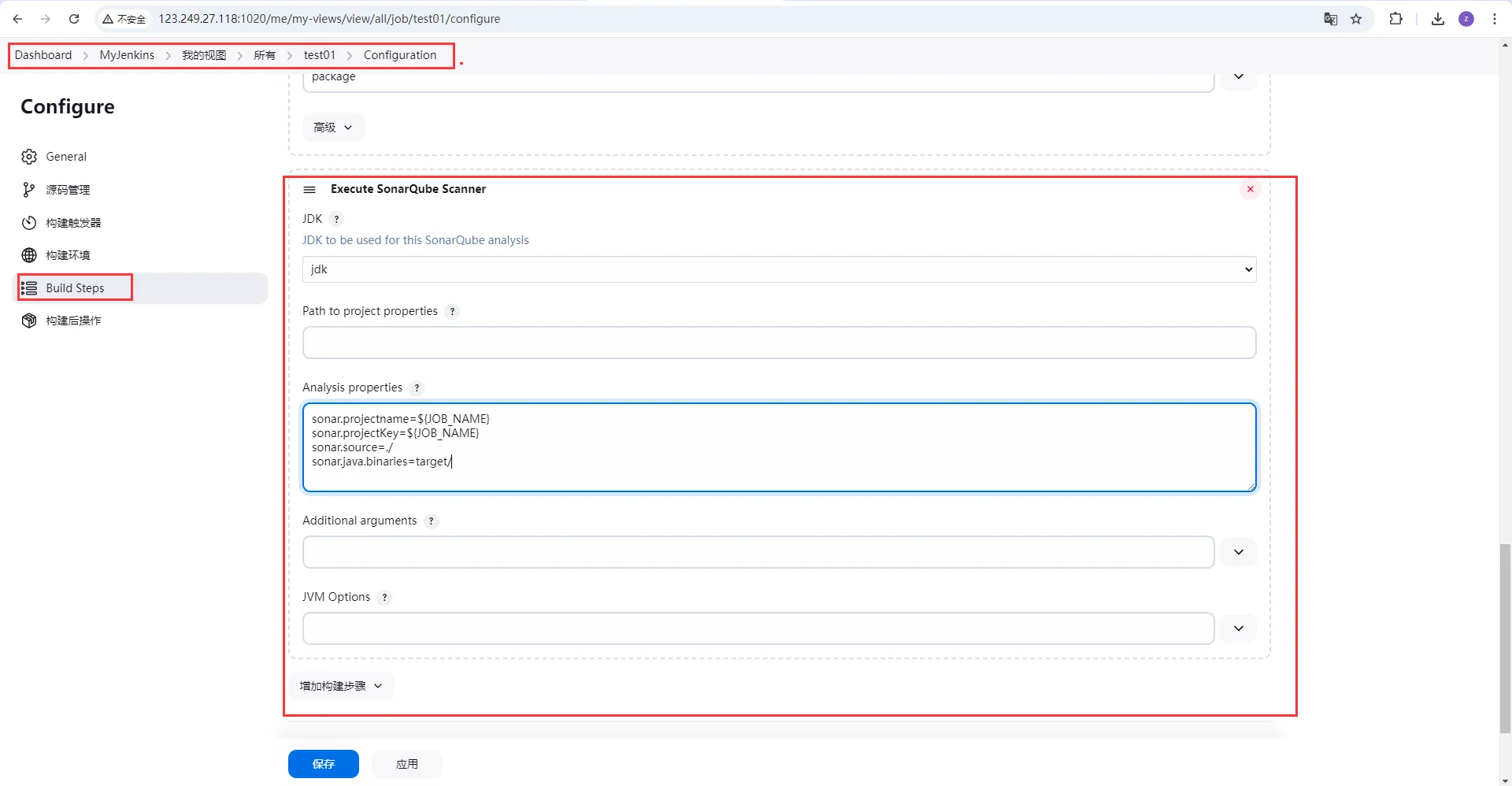The width and height of the screenshot is (1512, 786).
Task: Apply the configuration with 应用
Action: (407, 764)
